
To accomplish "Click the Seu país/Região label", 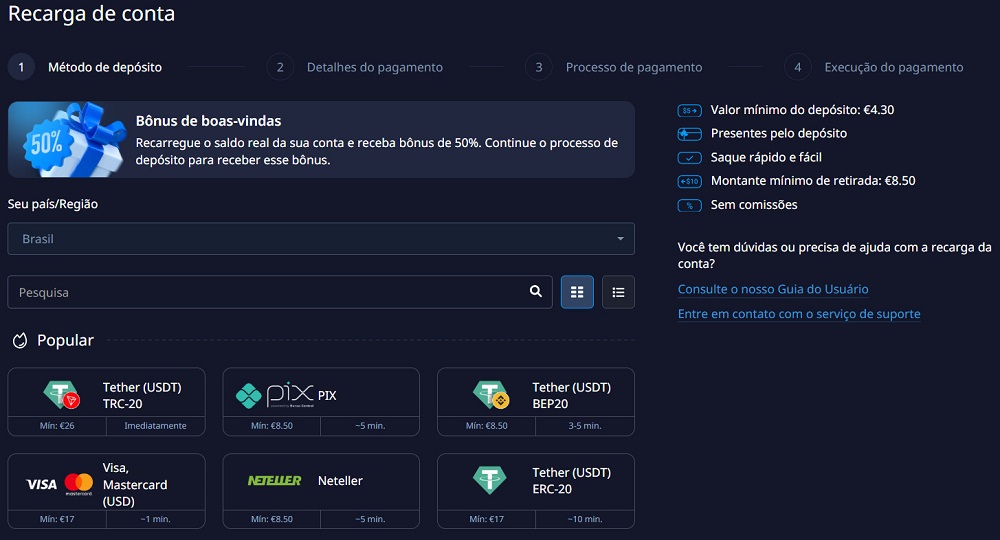I will click(x=53, y=204).
